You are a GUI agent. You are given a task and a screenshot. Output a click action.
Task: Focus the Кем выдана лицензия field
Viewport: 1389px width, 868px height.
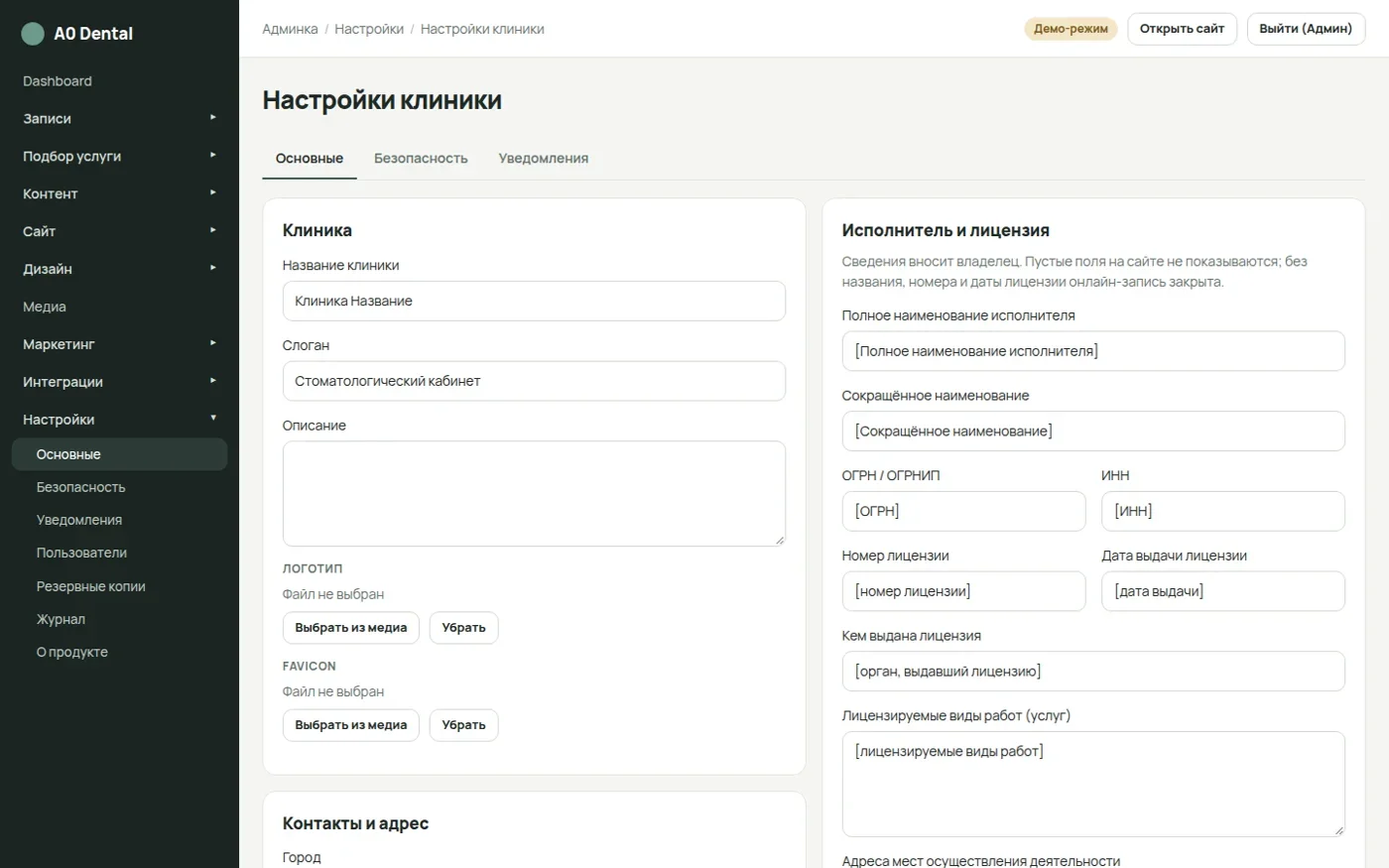point(1093,672)
